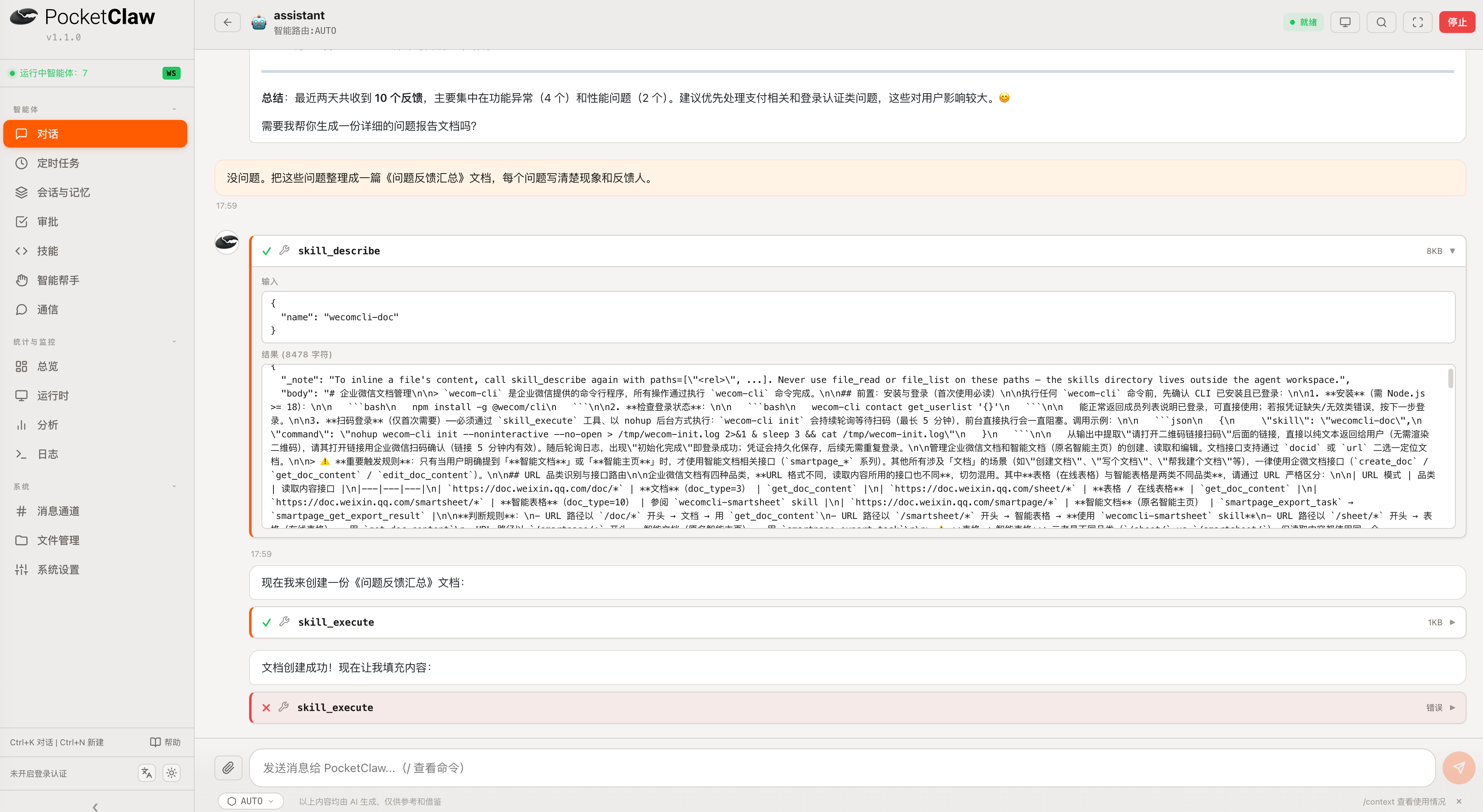Click the skill_describe result scrollbar
The height and width of the screenshot is (812, 1483).
[x=1450, y=379]
